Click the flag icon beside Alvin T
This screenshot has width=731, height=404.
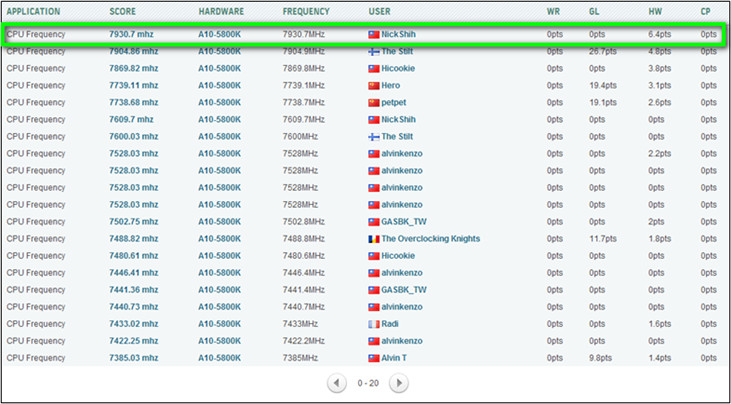click(374, 358)
